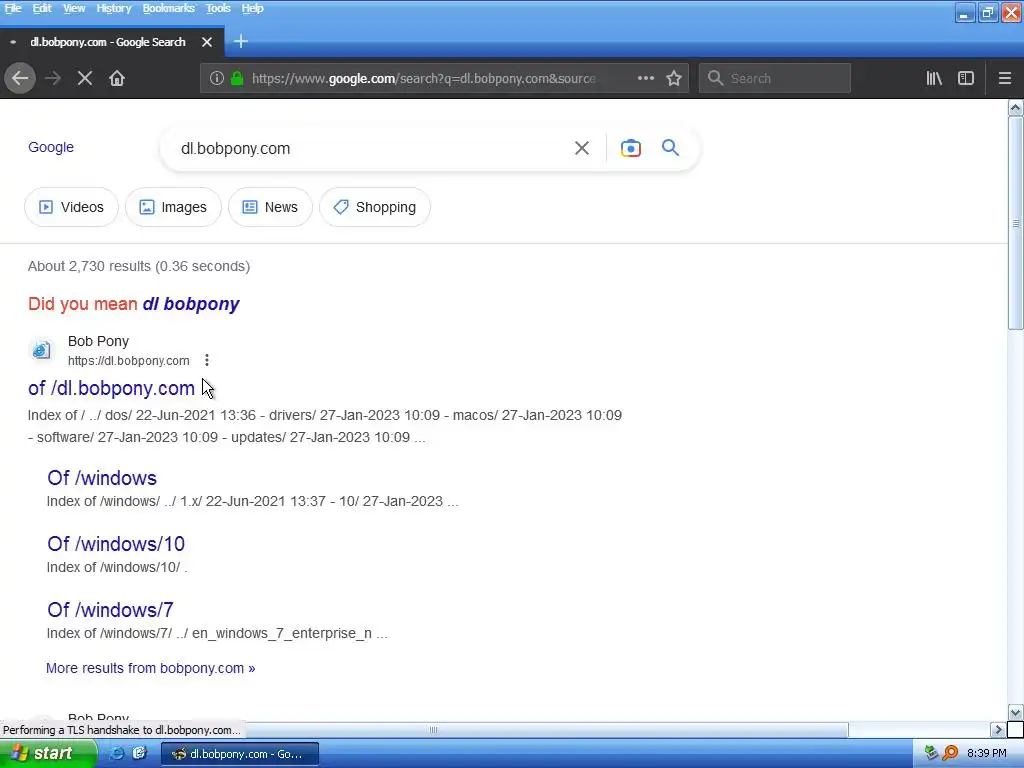The image size is (1024, 768).
Task: Click the vertical scrollbar up arrow
Action: point(1016,107)
